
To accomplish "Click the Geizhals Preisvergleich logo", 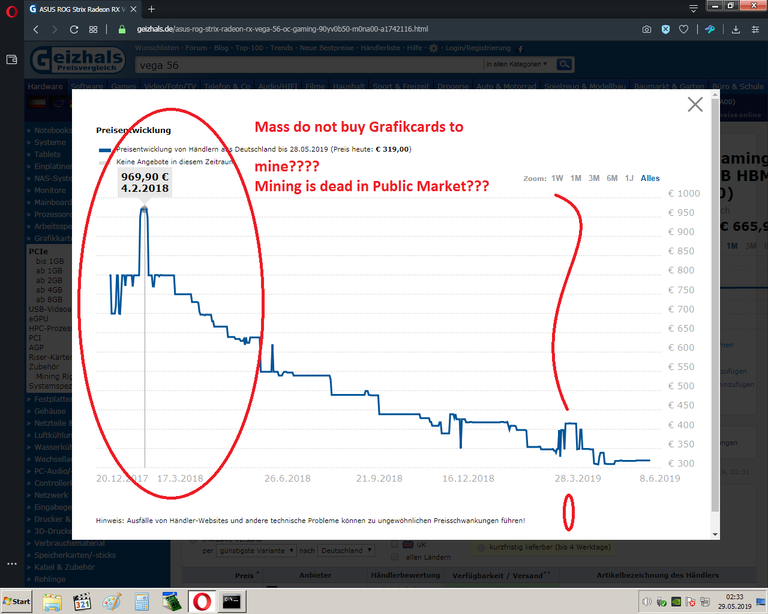I will coord(77,61).
